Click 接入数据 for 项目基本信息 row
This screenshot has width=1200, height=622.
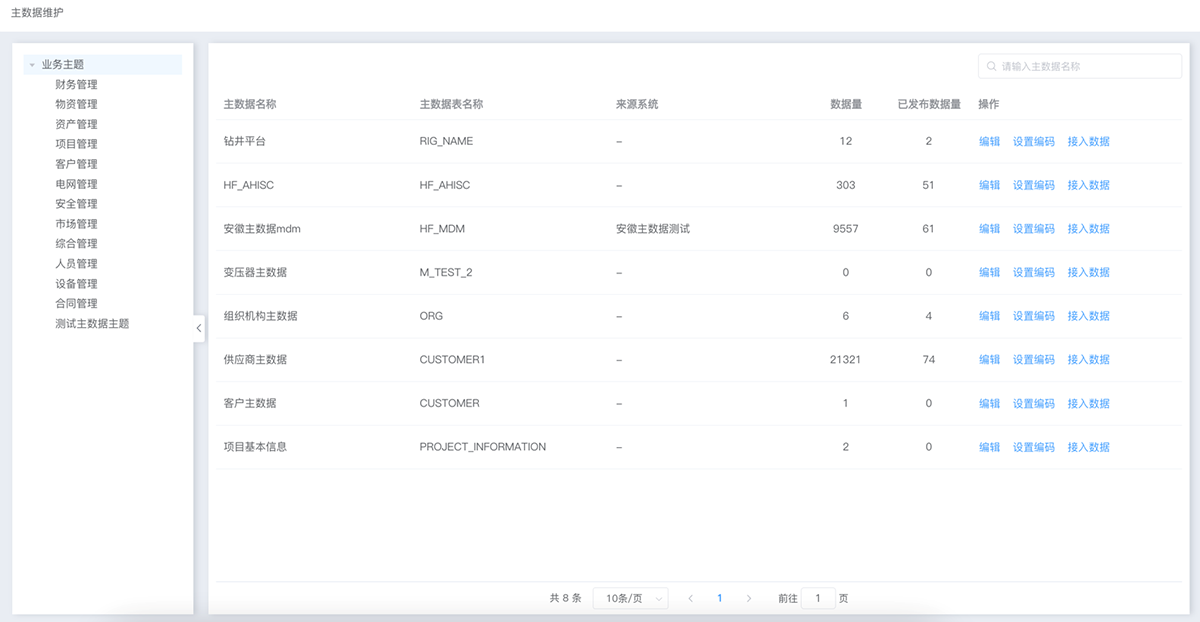(x=1089, y=447)
